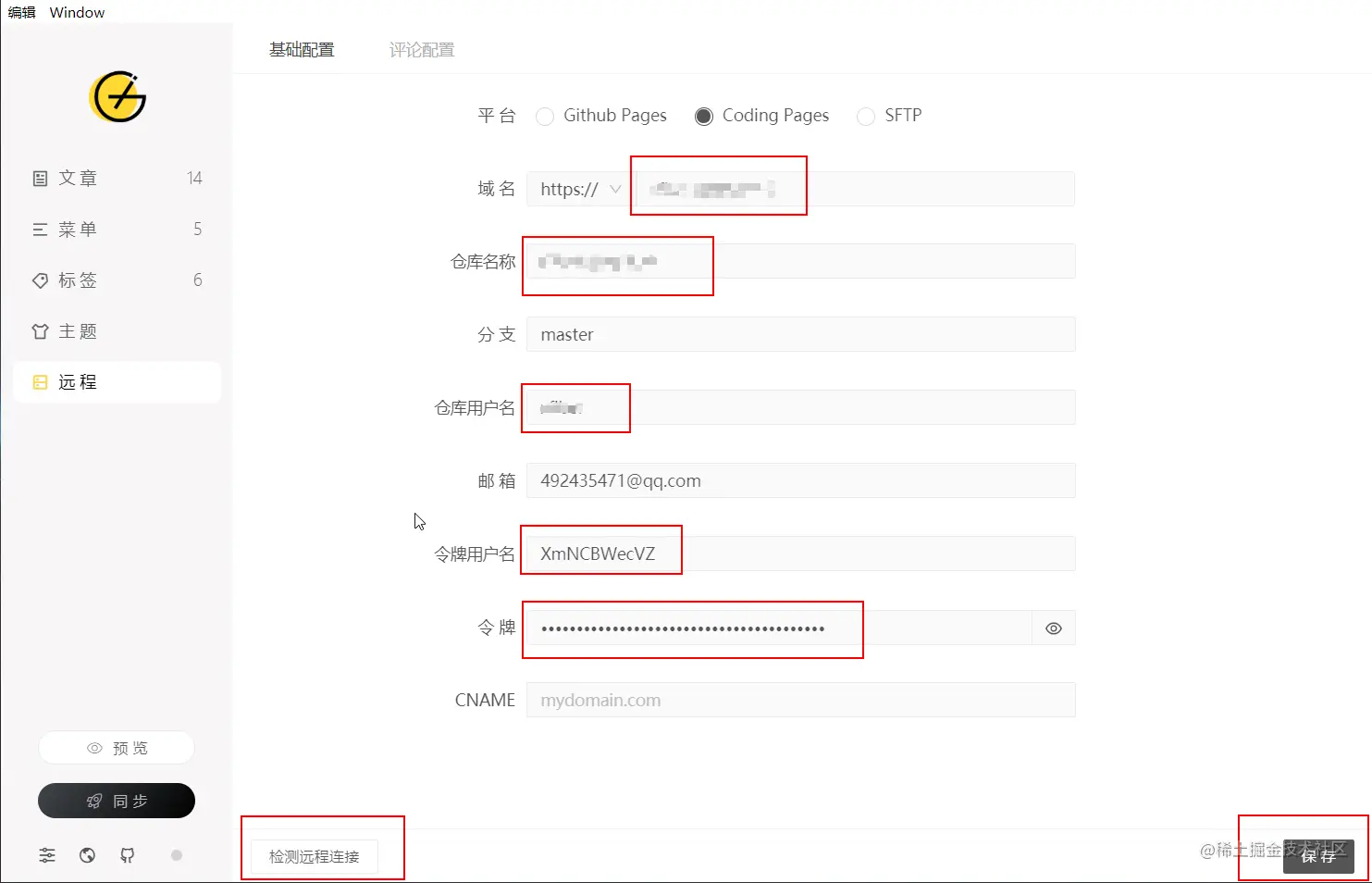This screenshot has width=1372, height=883.
Task: Open the GitHub cat icon
Action: pos(128,855)
